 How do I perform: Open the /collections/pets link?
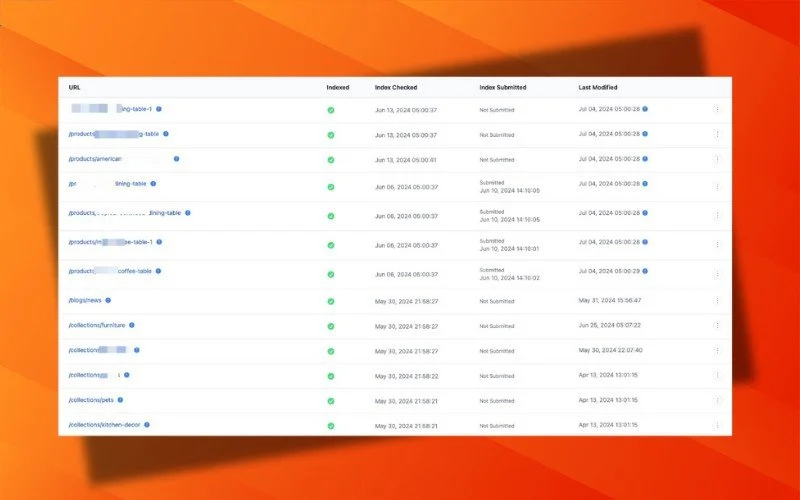[91, 401]
